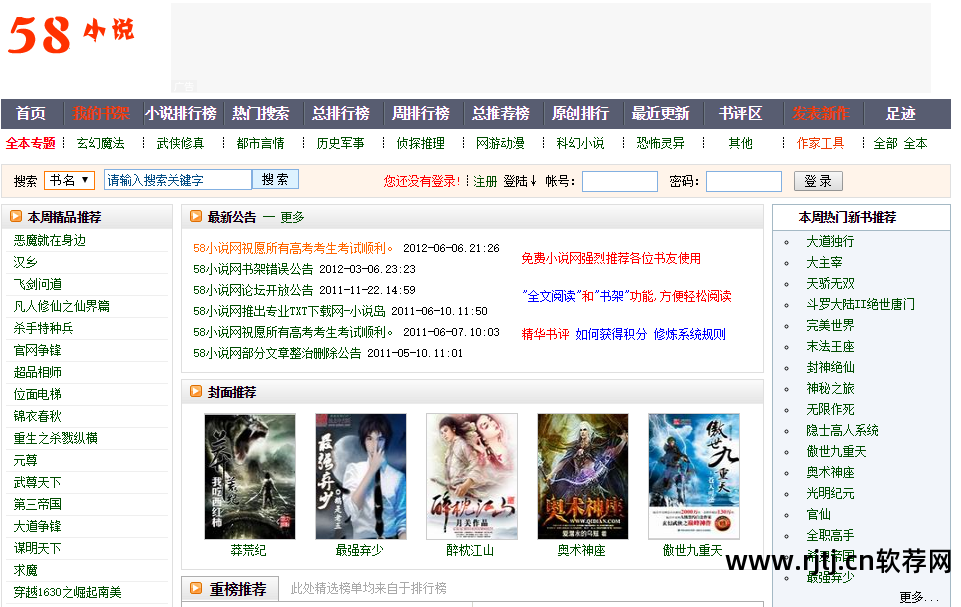This screenshot has width=961, height=607.
Task: Open 大道独行 in hot new books
Action: [x=830, y=242]
